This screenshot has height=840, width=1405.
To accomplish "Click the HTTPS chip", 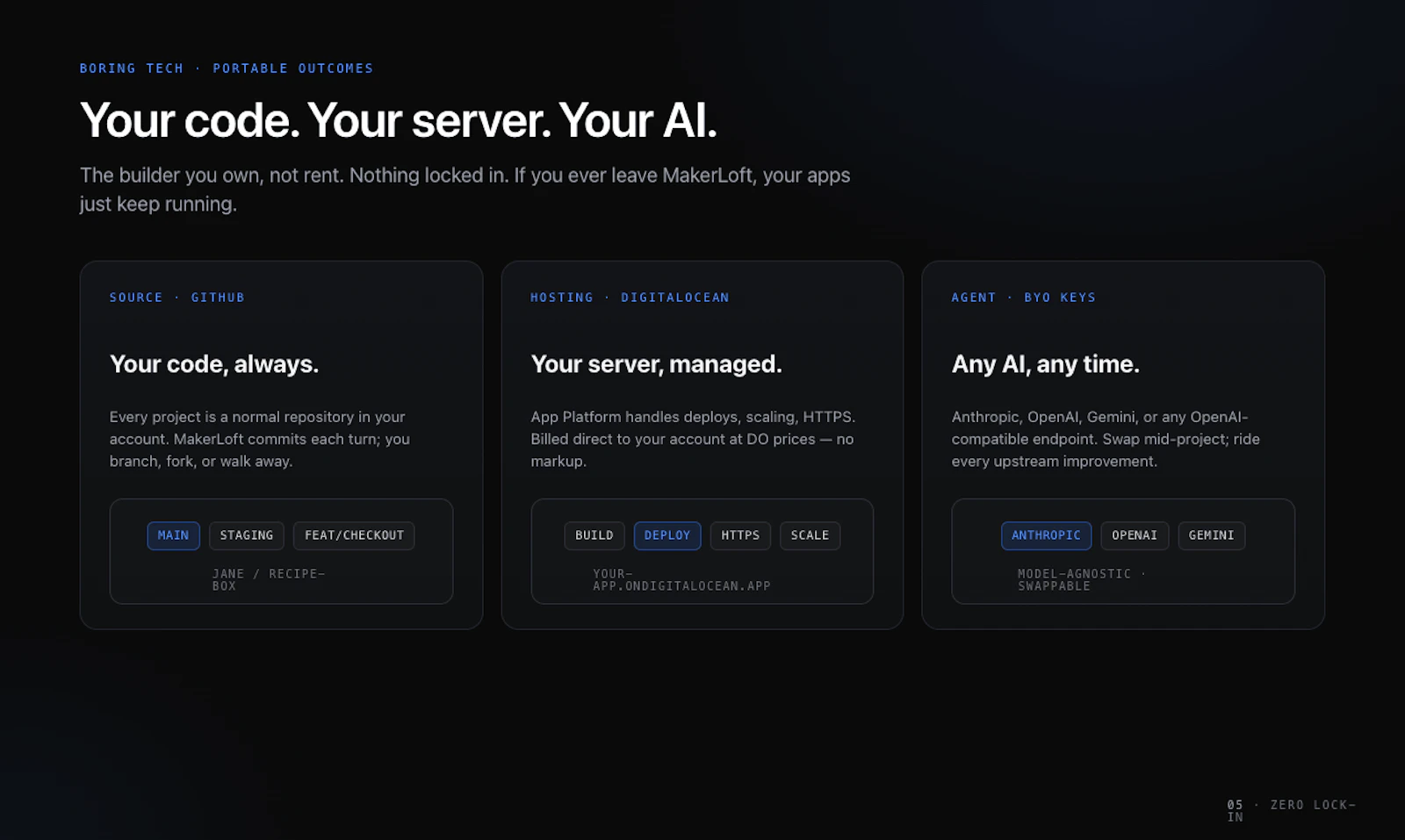I will click(x=740, y=535).
